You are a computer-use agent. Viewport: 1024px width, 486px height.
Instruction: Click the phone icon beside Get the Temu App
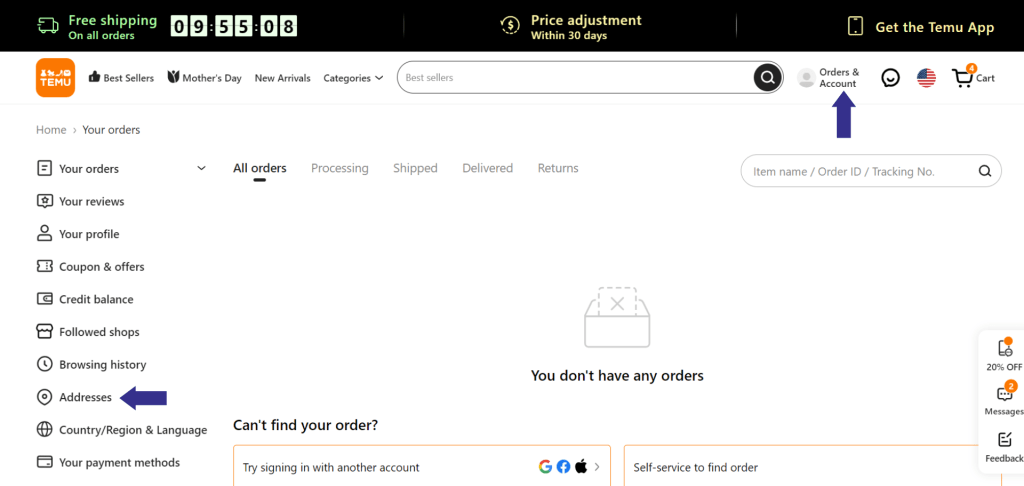coord(856,26)
